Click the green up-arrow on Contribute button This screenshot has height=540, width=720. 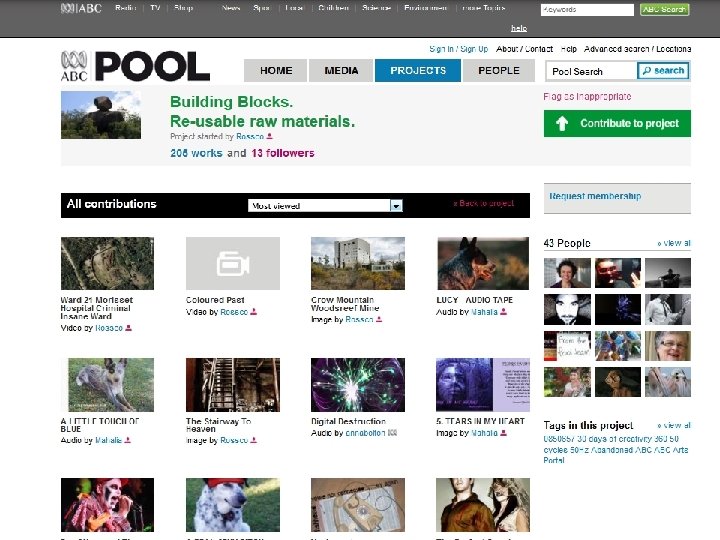(562, 124)
